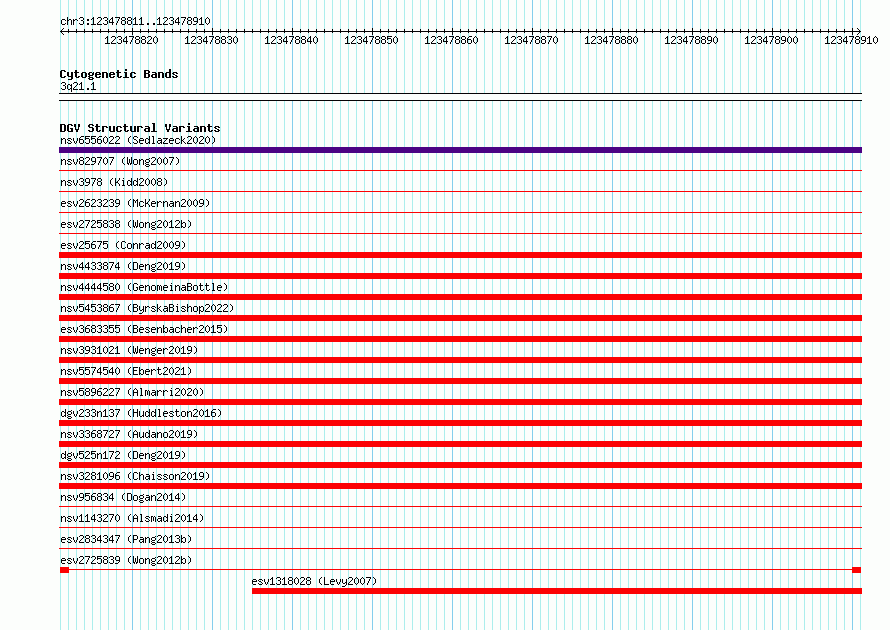Click the esv1318028 (Levy2007) label

point(314,581)
